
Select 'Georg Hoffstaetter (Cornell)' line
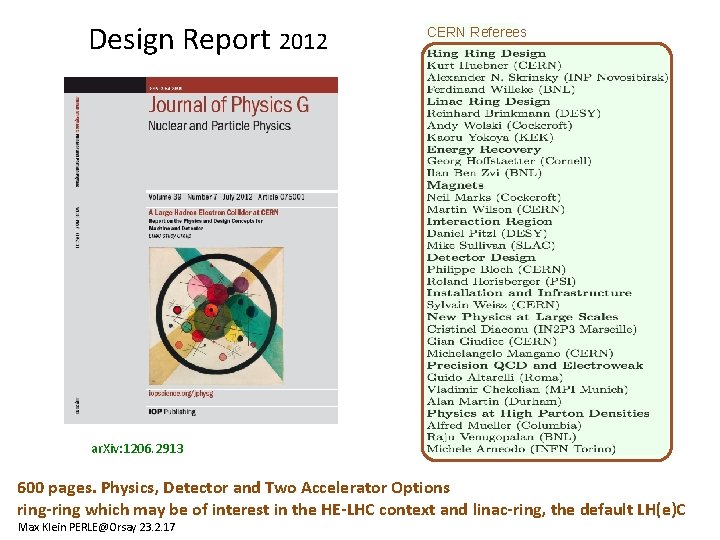[x=509, y=161]
